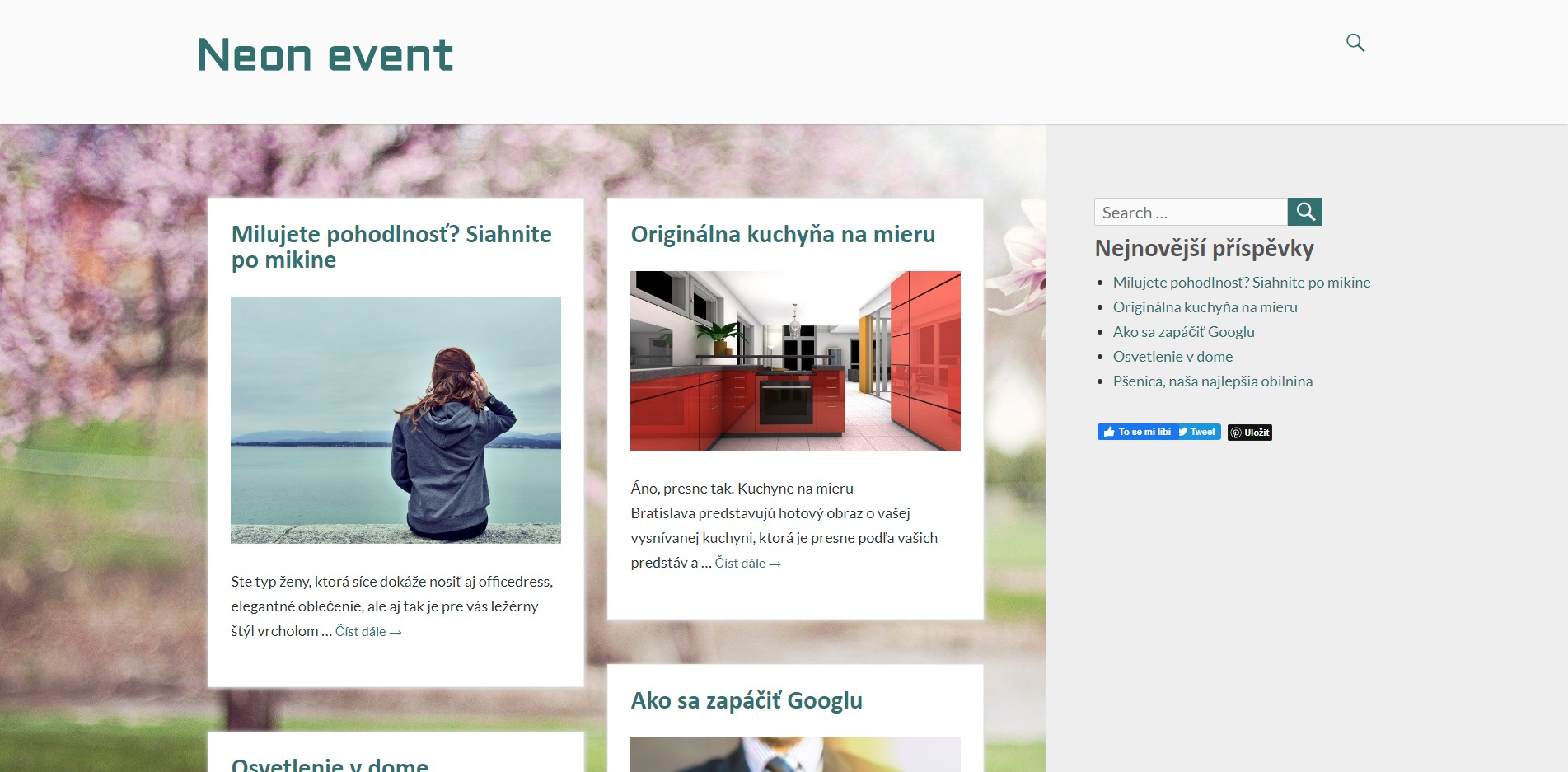Screen dimensions: 1568x772
Task: Open post title Osvetlenie v dome
Action: click(x=330, y=764)
